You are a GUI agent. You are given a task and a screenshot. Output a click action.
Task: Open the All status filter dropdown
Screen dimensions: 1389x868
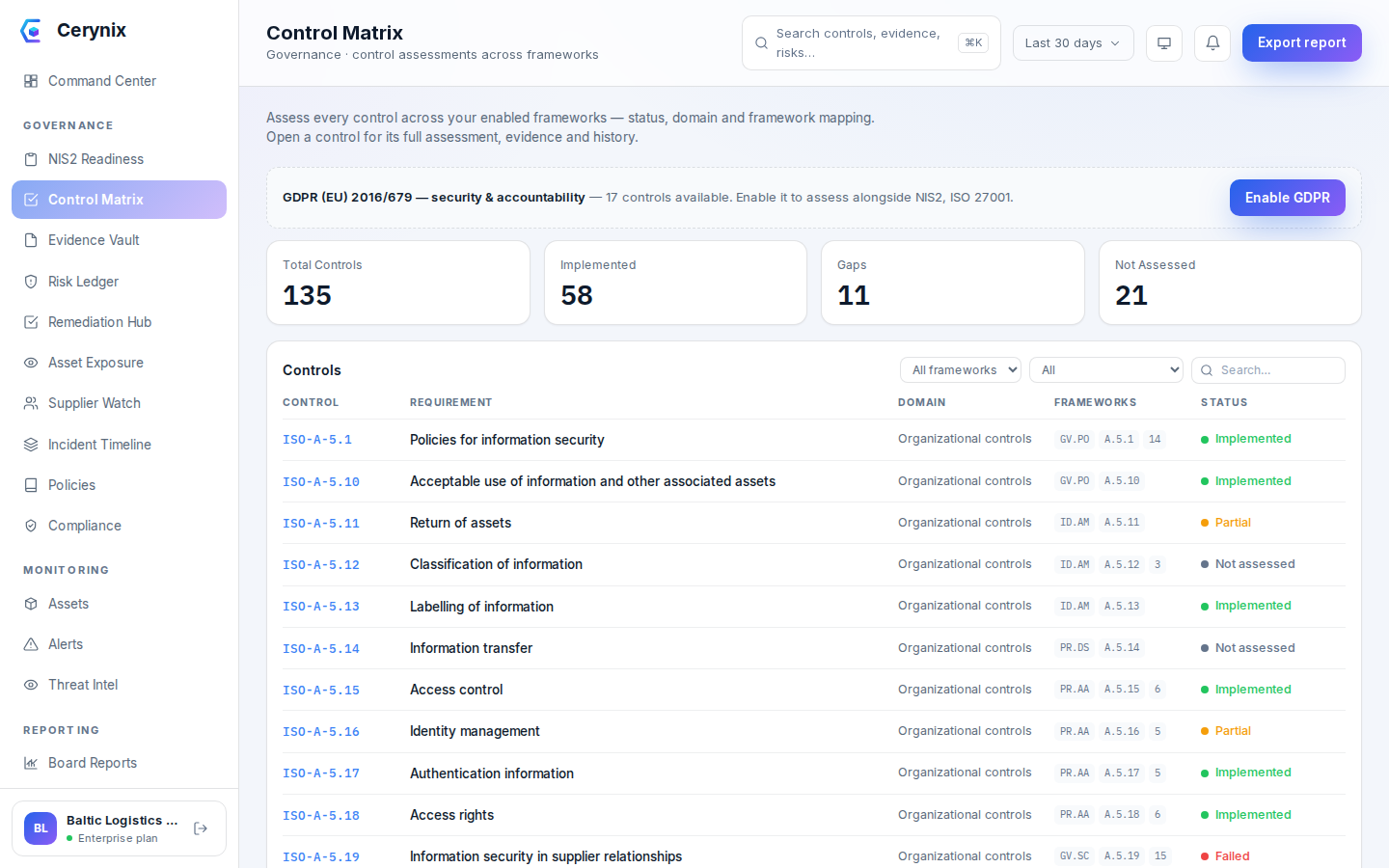point(1106,370)
